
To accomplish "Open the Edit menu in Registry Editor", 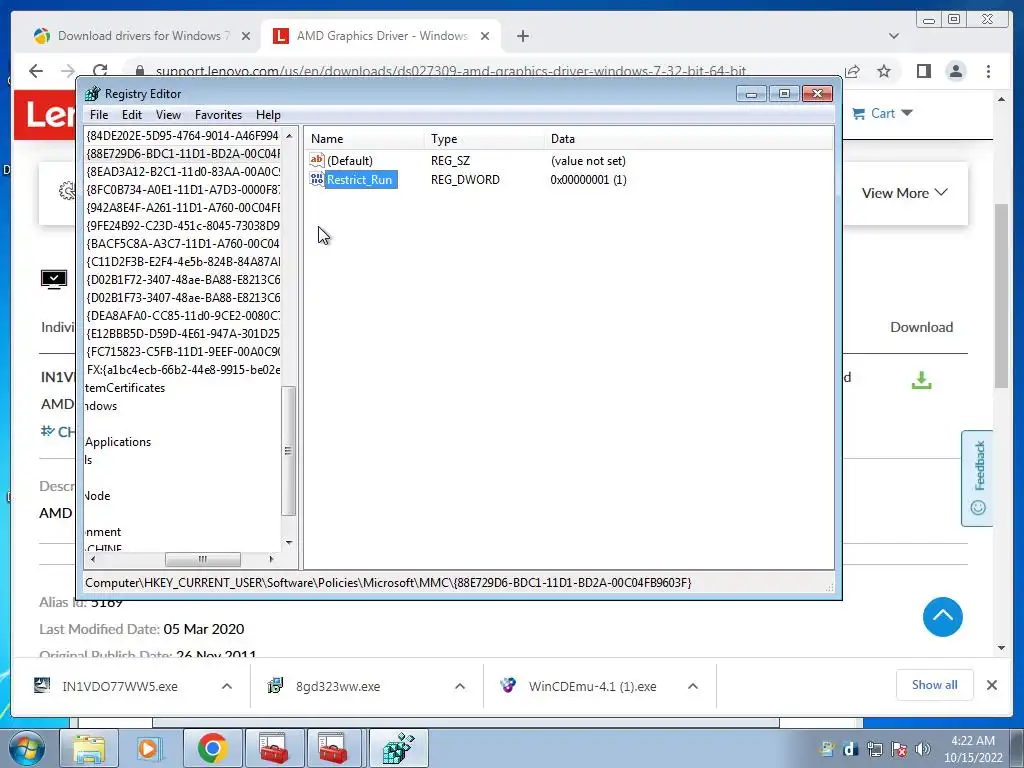I will (131, 115).
